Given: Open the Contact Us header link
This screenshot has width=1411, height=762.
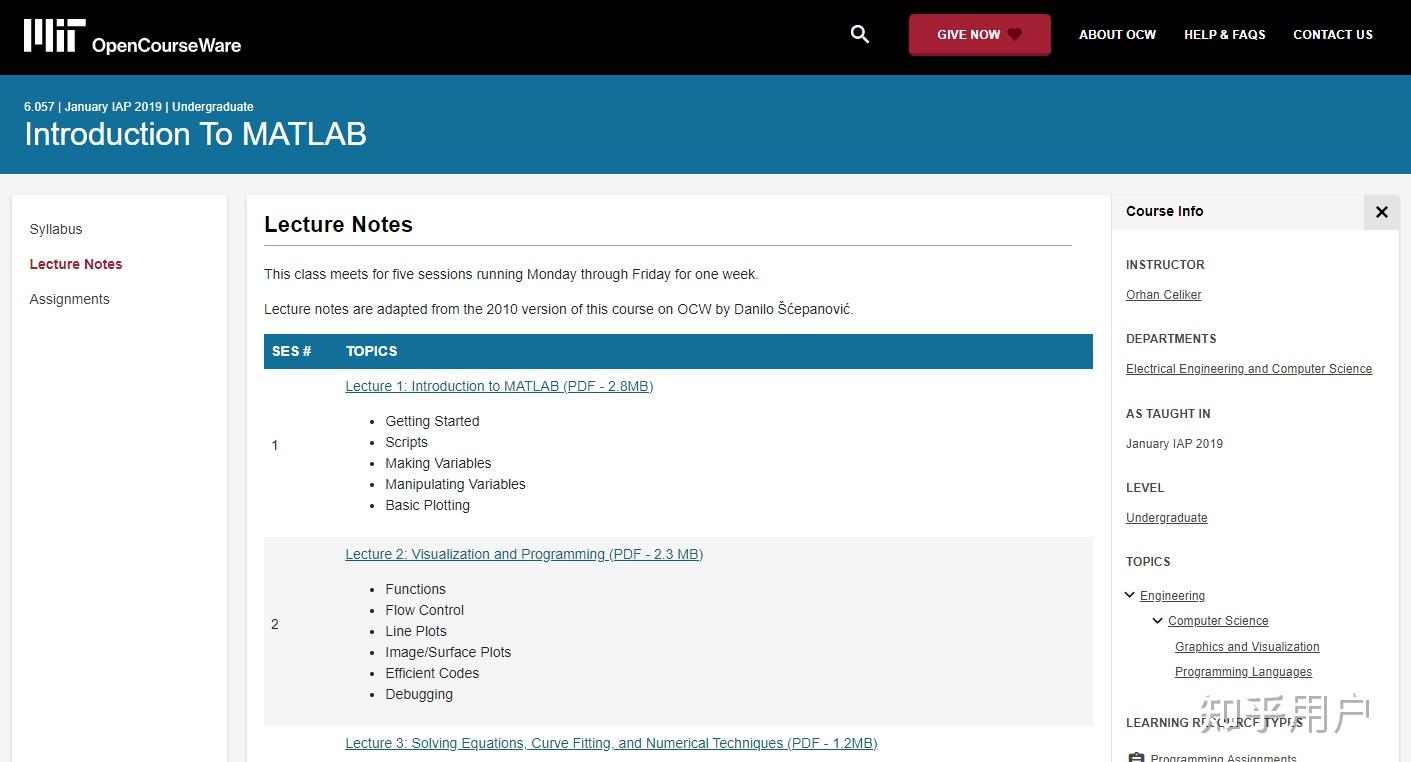Looking at the screenshot, I should [x=1333, y=34].
